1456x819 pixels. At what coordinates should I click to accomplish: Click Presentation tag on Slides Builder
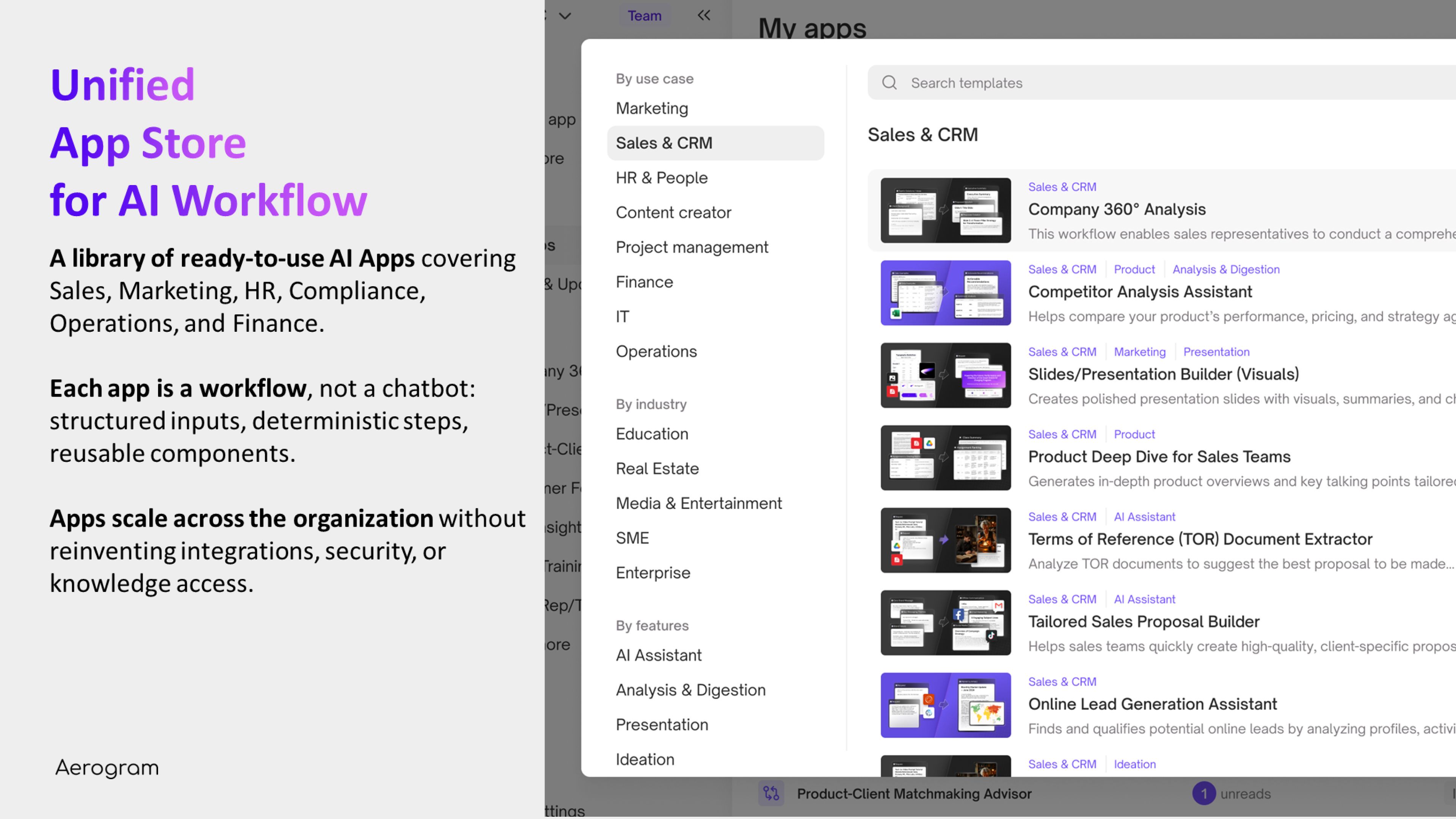1216,351
